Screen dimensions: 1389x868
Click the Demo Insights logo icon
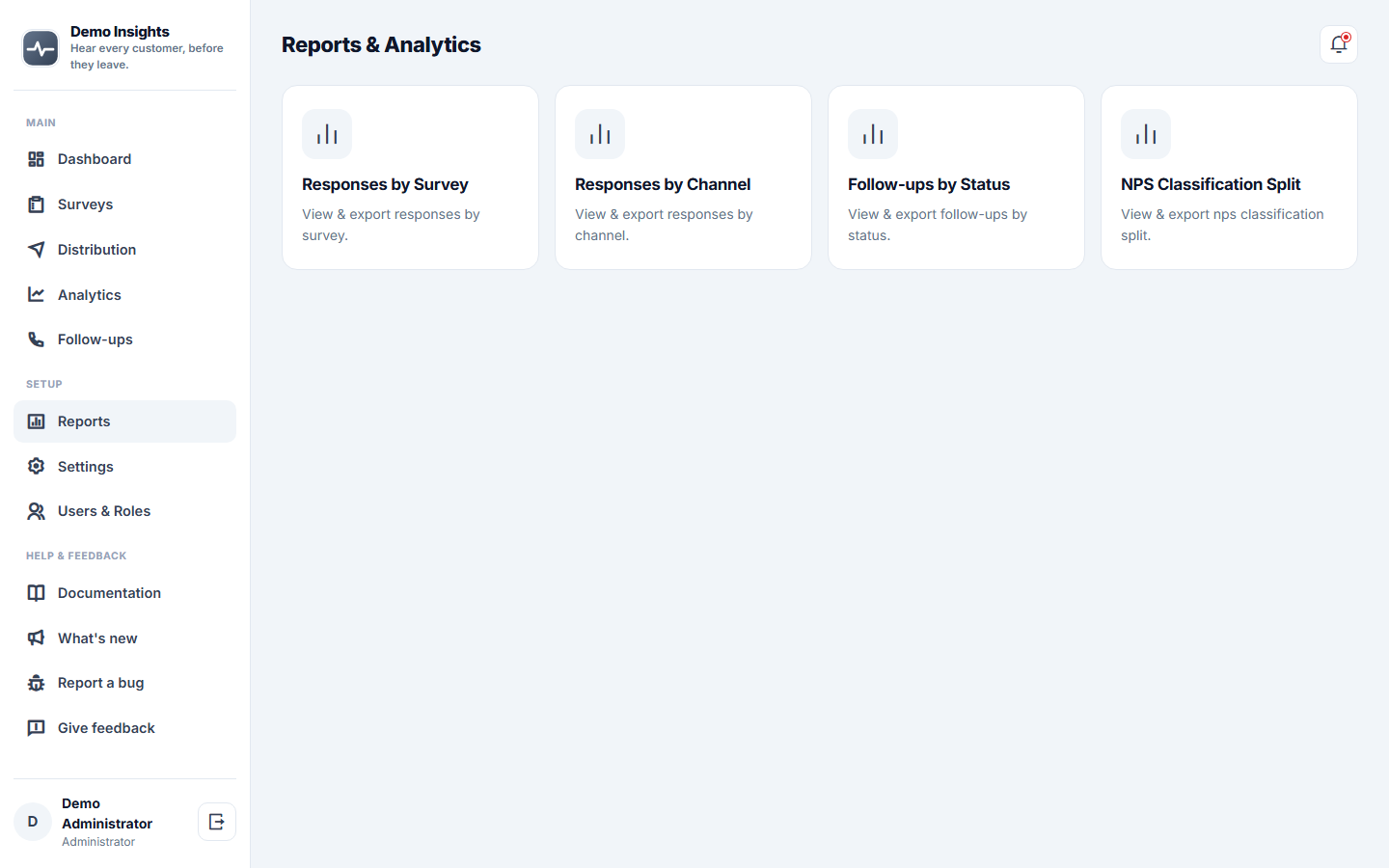coord(41,48)
